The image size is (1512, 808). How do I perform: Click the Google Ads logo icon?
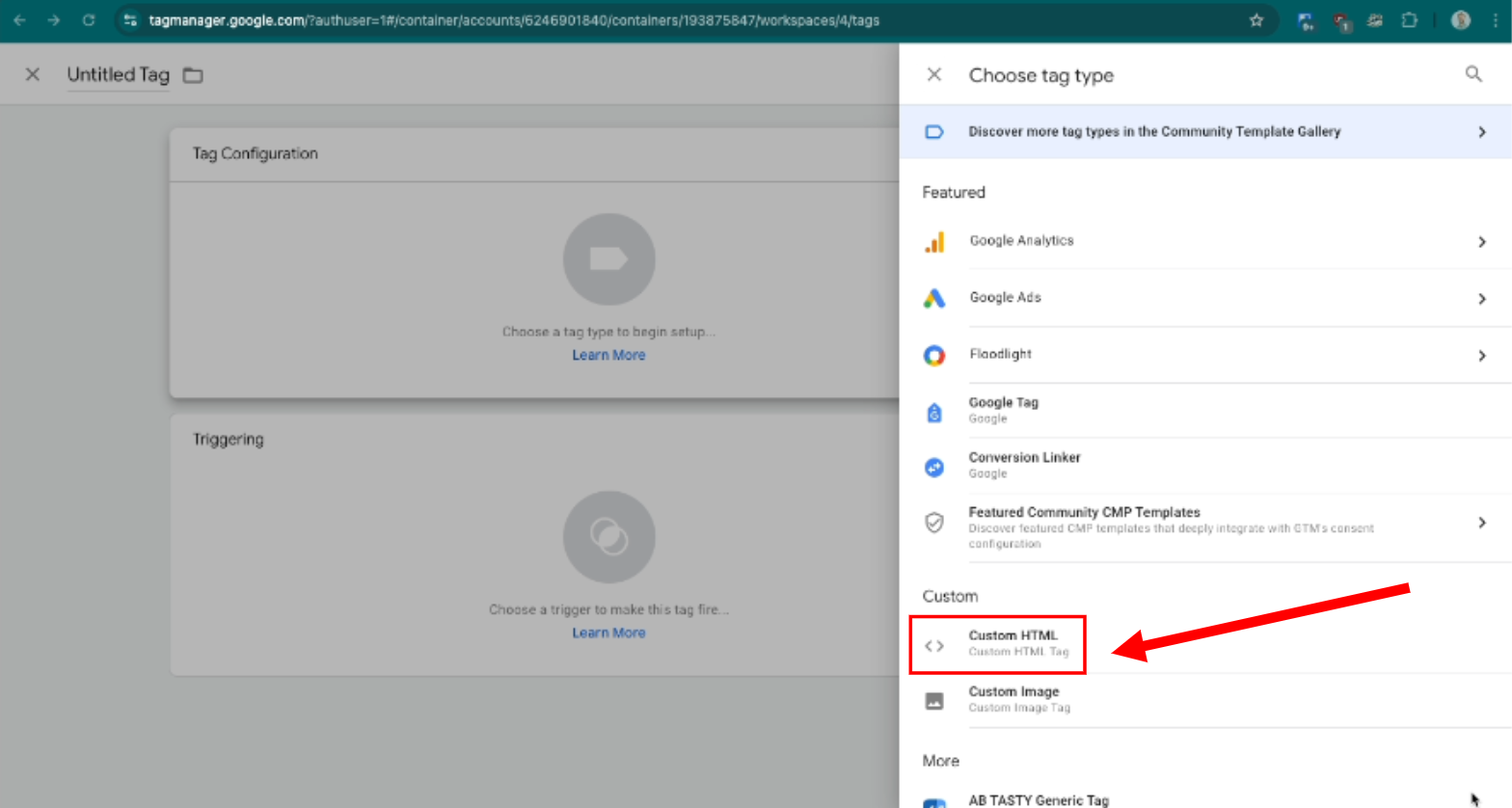(x=933, y=299)
